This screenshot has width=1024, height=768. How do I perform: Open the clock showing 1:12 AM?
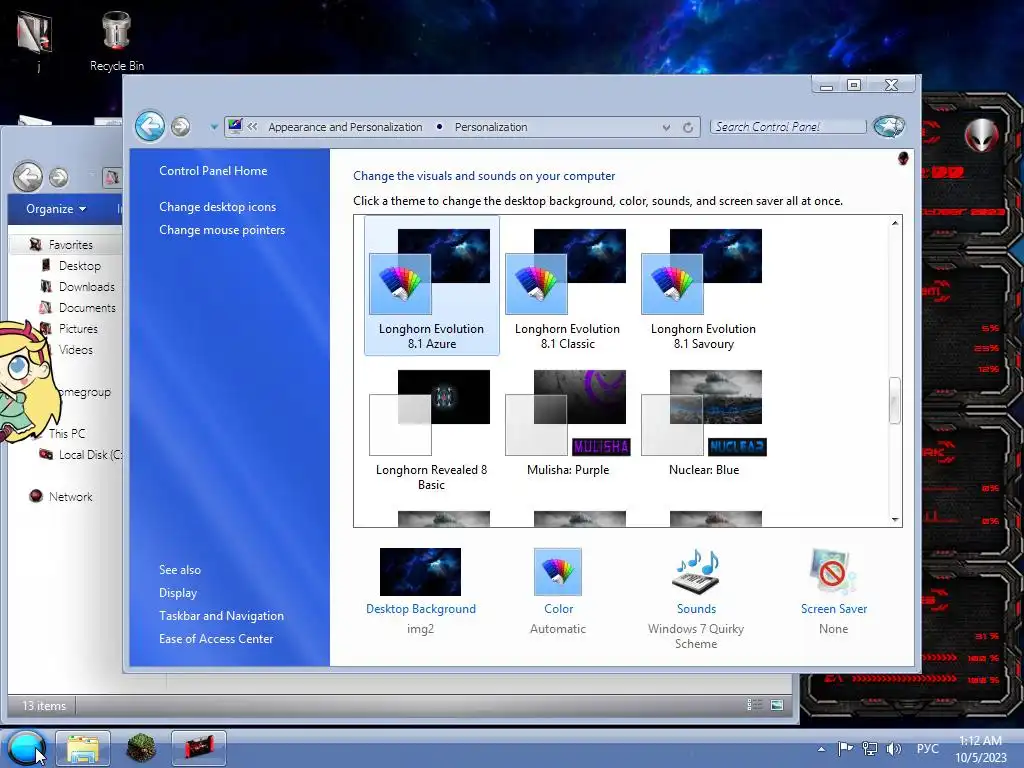pos(981,749)
